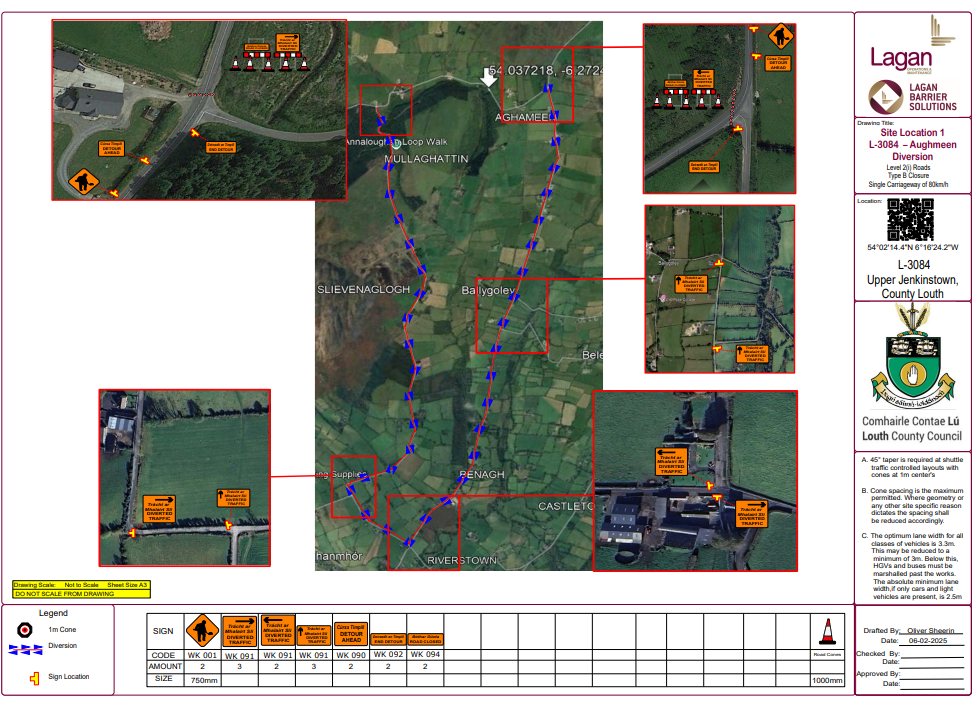
Task: Click the WK 090 Detour Ahead sign in the table
Action: click(x=351, y=631)
